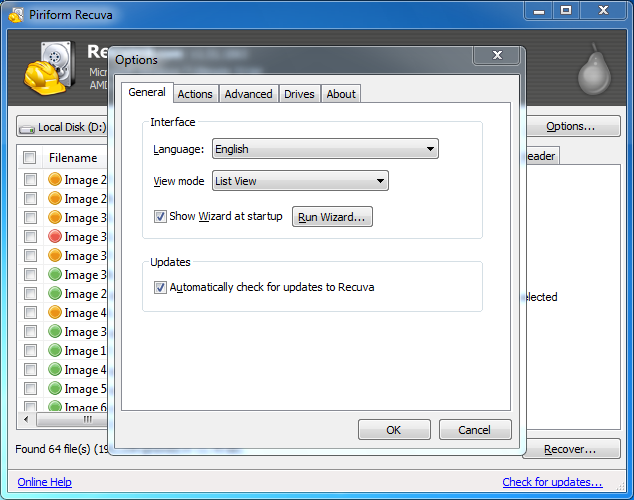Image resolution: width=634 pixels, height=500 pixels.
Task: Open the About tab
Action: [341, 94]
